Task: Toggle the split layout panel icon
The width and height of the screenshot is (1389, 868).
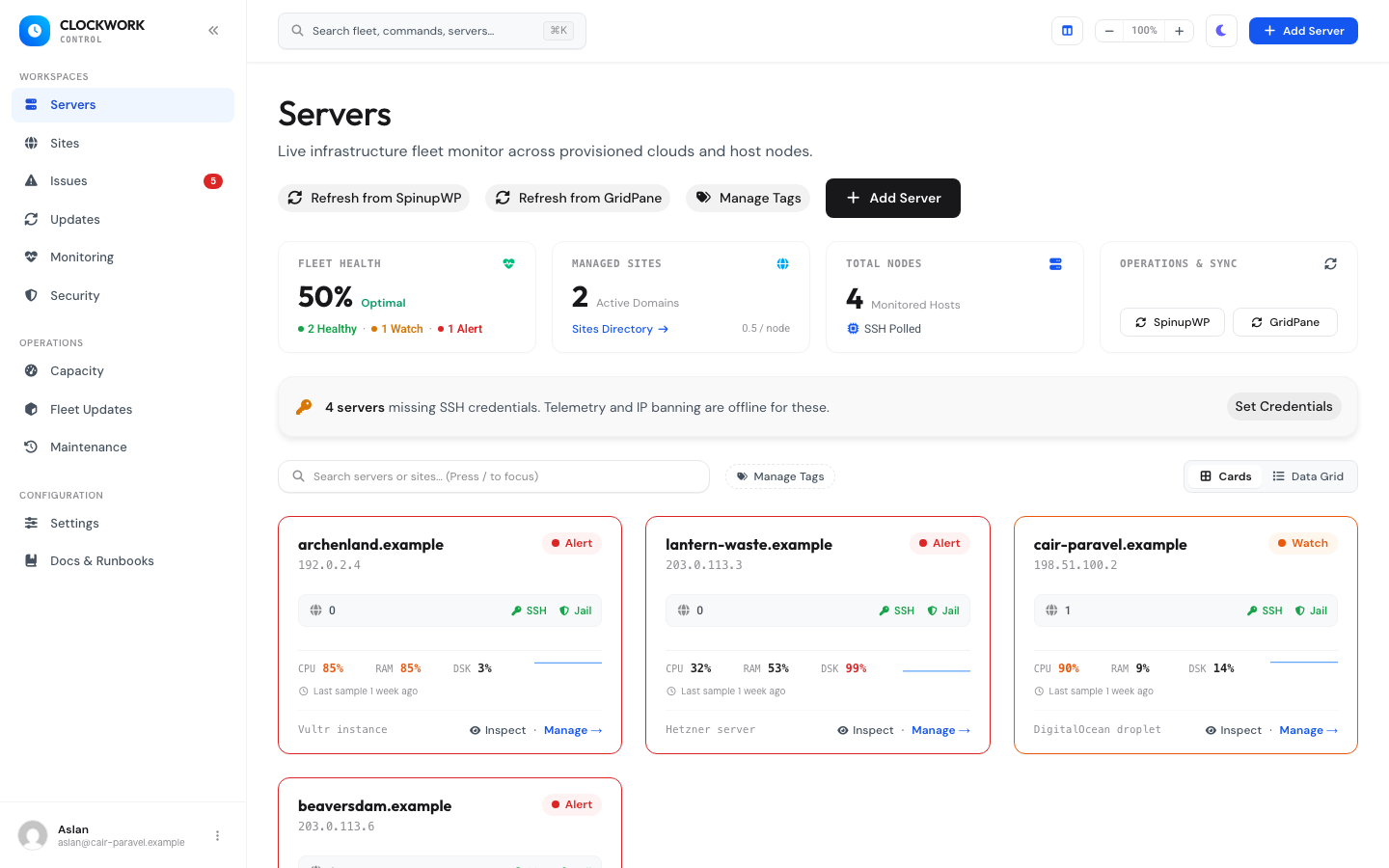Action: (1067, 31)
